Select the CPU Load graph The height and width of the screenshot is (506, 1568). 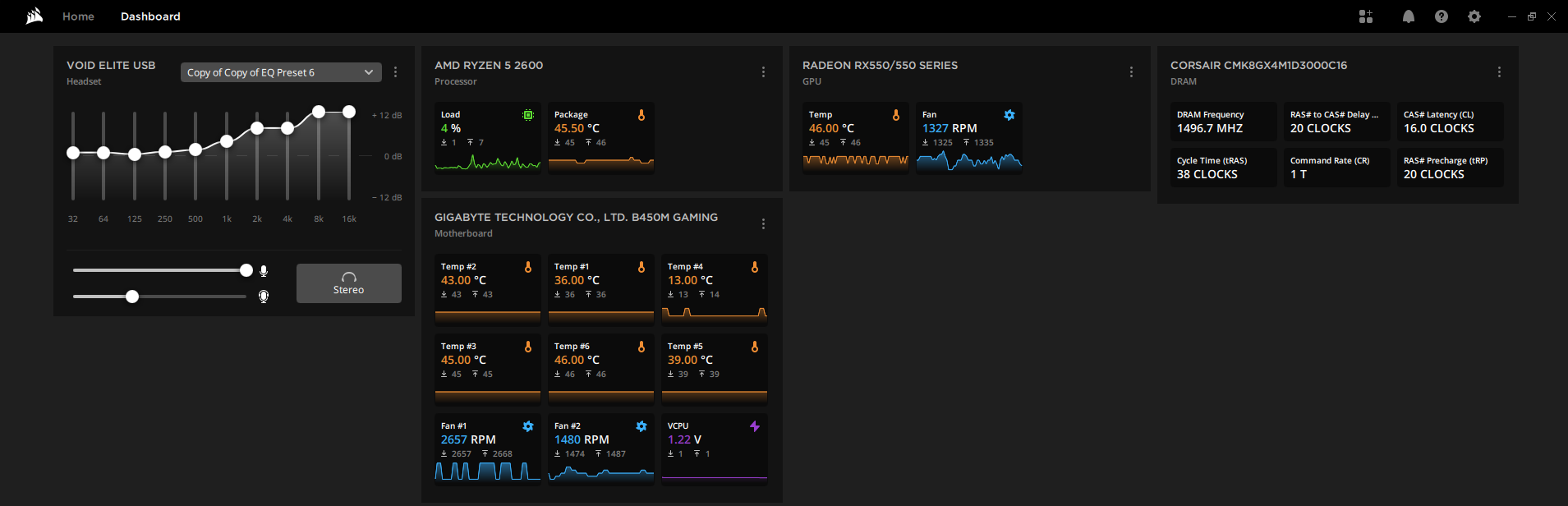tap(488, 162)
